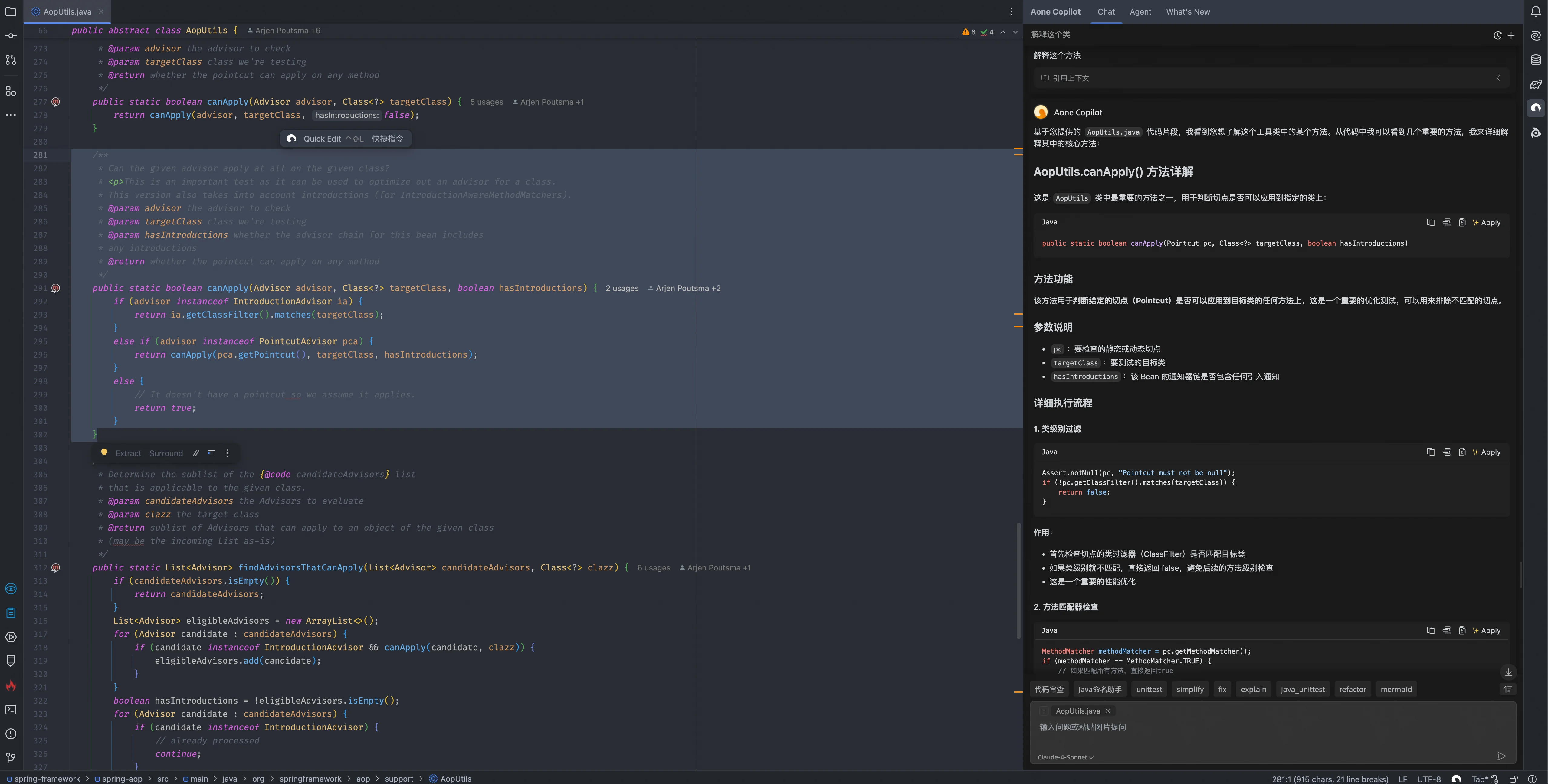Click the mermaid quick command
This screenshot has width=1548, height=784.
(x=1395, y=689)
